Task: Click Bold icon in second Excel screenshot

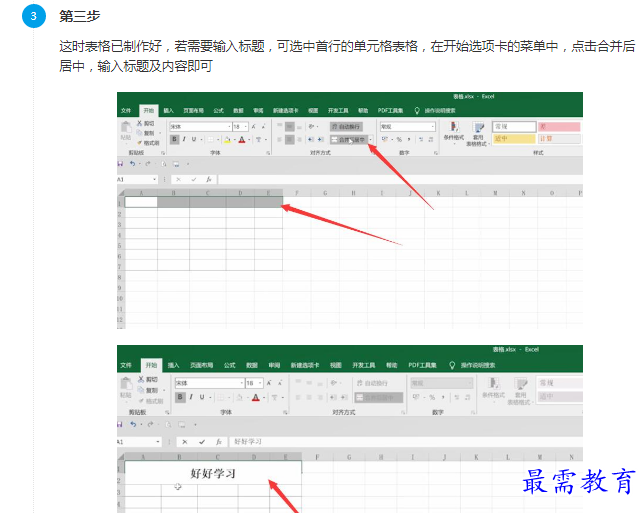Action: tap(180, 397)
